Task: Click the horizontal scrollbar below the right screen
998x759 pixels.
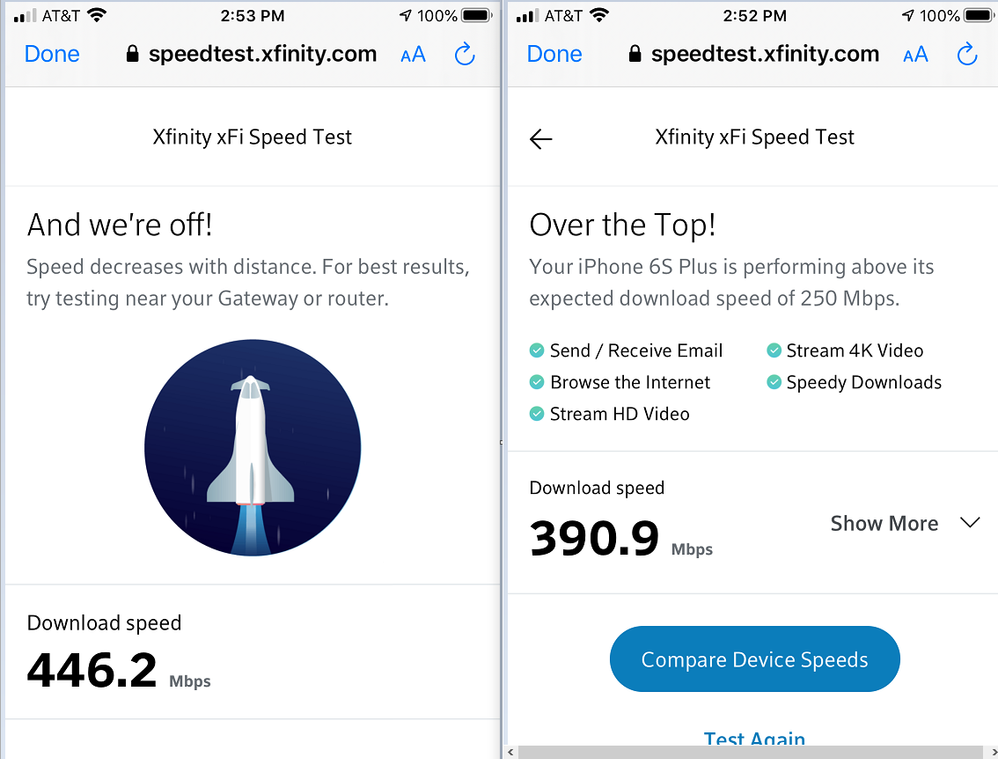Action: pos(750,752)
